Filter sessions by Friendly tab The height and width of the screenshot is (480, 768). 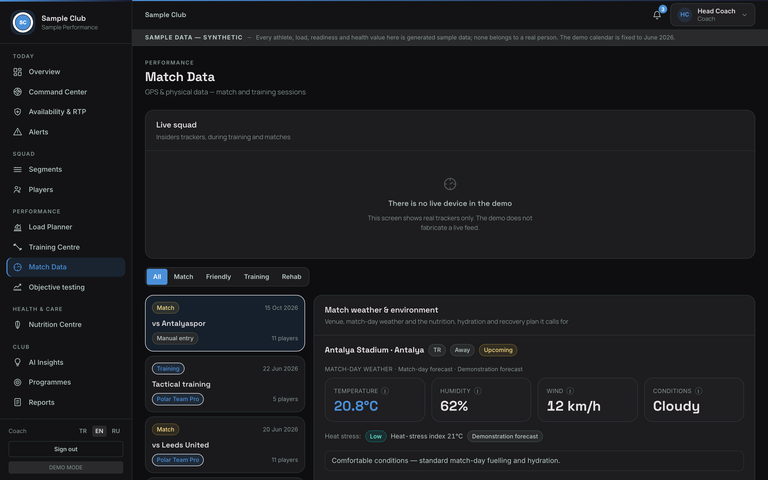tap(218, 277)
